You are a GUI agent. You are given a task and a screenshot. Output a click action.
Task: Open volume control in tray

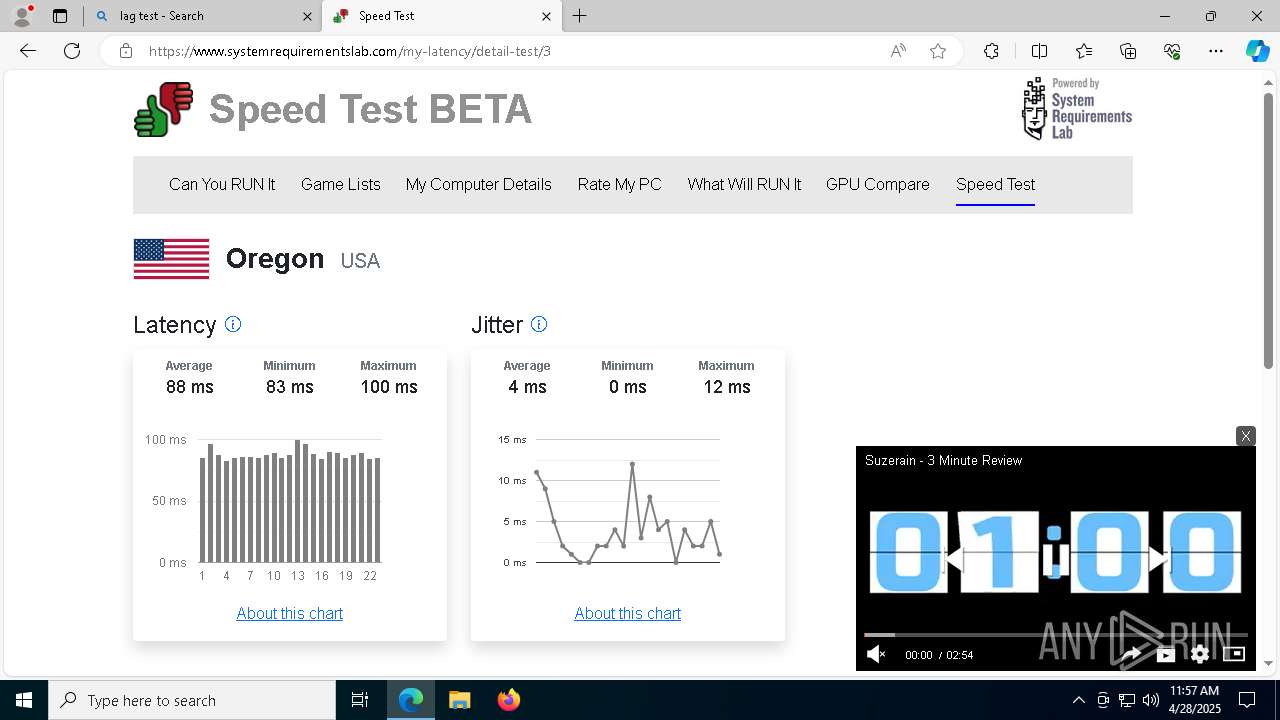coord(1150,700)
